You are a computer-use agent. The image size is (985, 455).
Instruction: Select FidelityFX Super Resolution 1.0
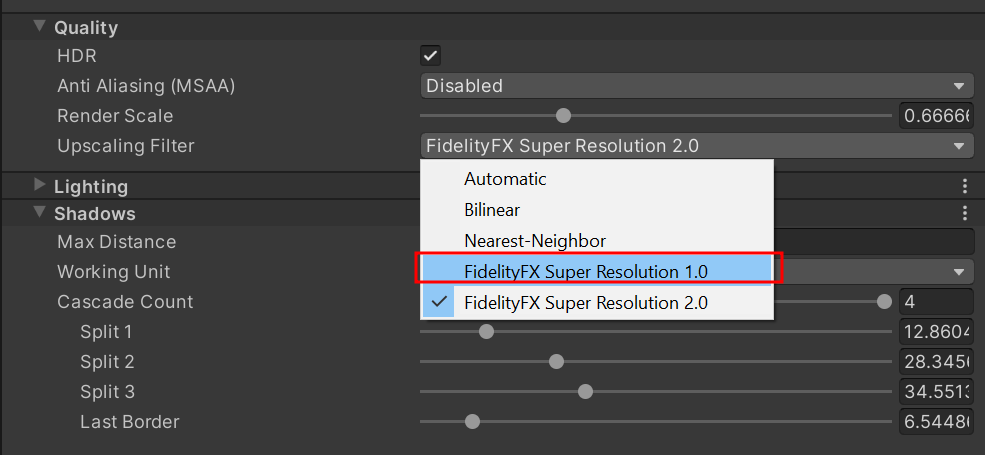(586, 270)
